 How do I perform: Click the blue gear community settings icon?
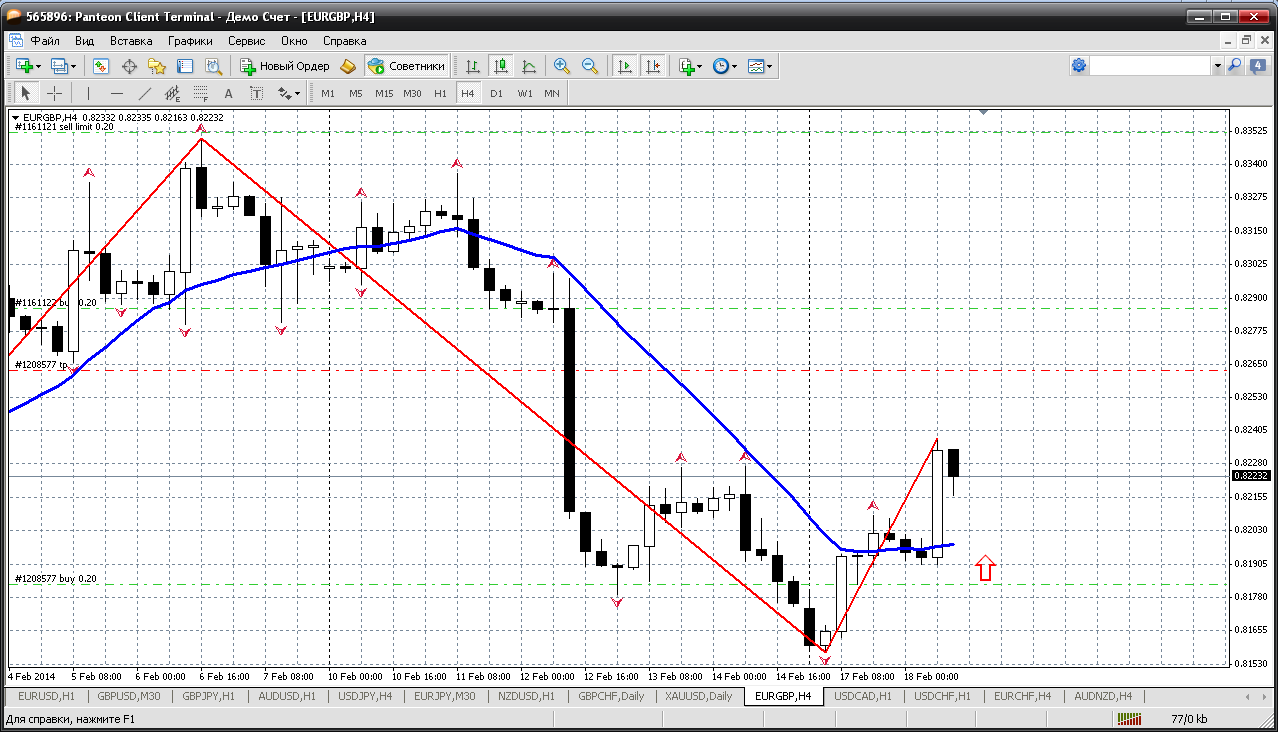tap(1079, 65)
